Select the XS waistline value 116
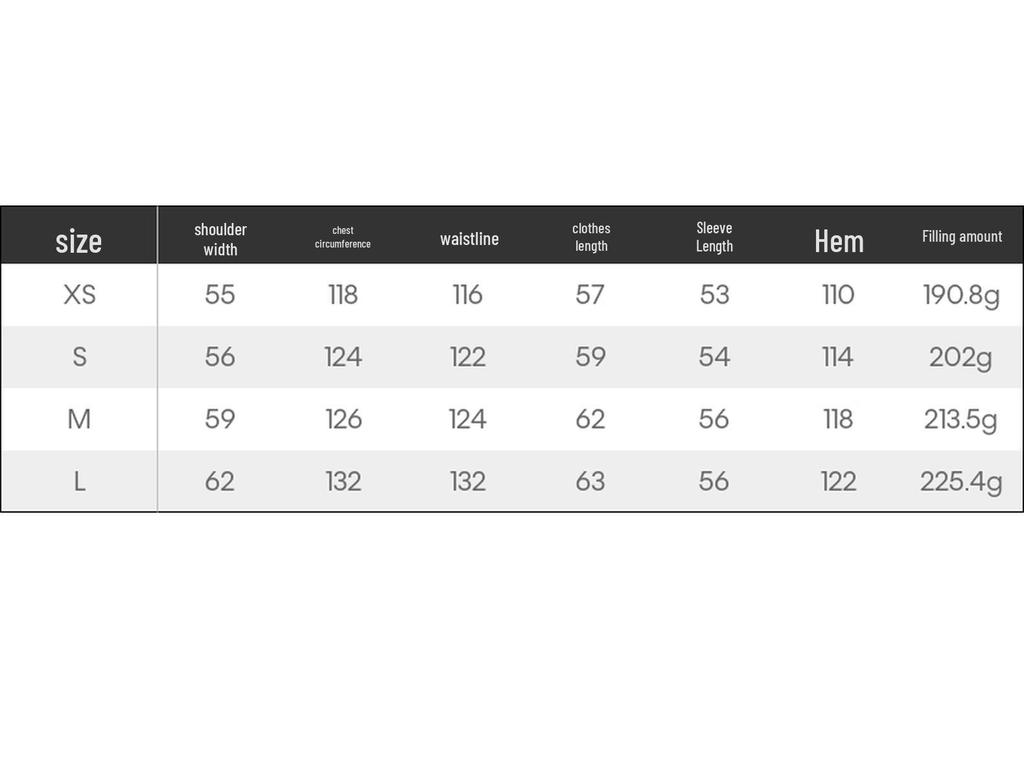 (467, 295)
